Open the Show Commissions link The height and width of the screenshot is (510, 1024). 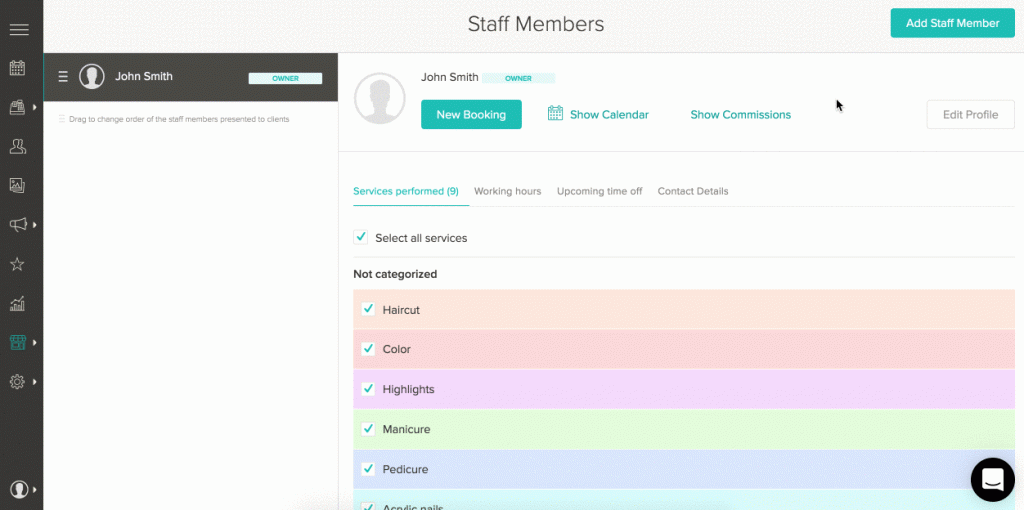point(741,115)
